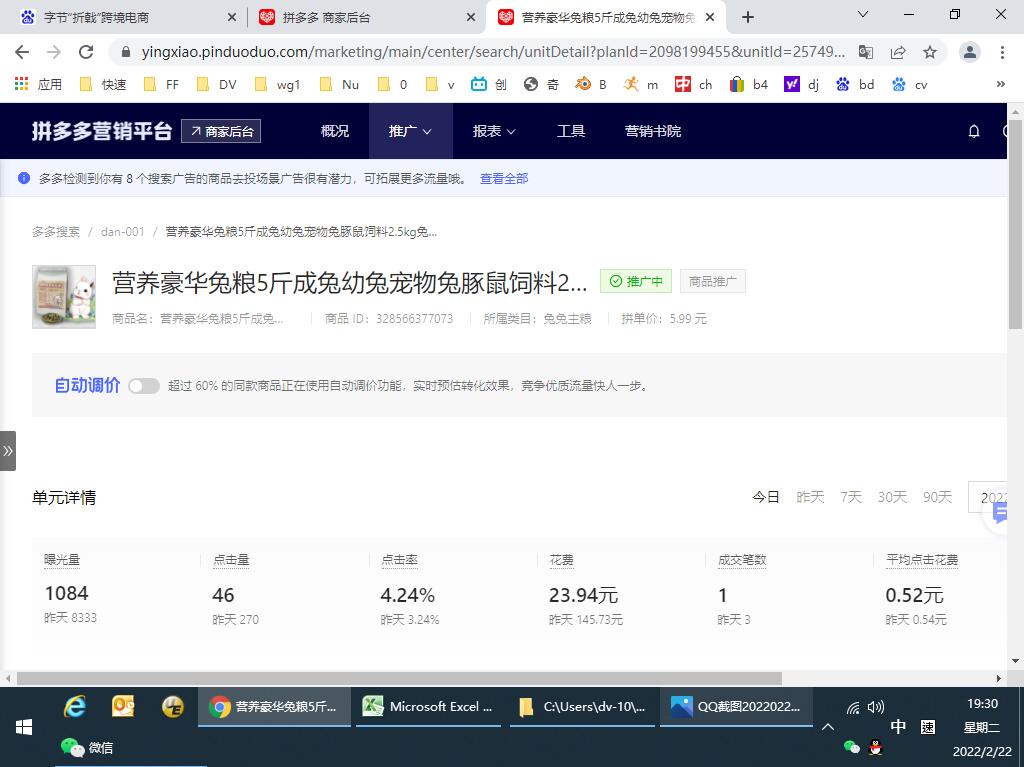Click the 多多搜索 breadcrumb link

(56, 232)
